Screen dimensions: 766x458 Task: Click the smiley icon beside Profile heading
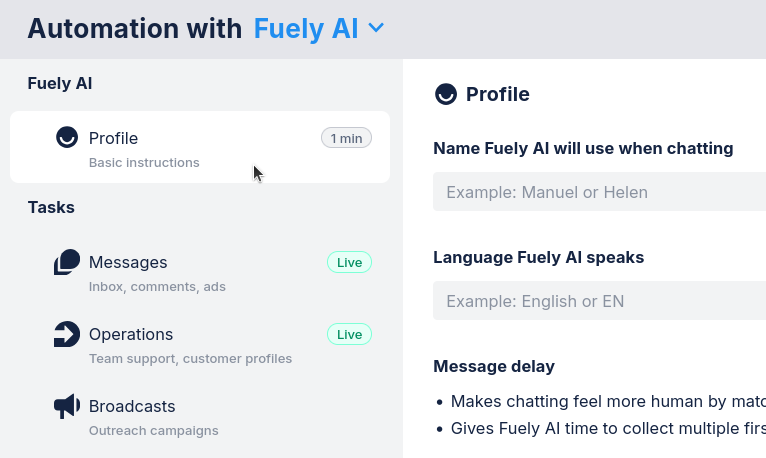point(446,94)
